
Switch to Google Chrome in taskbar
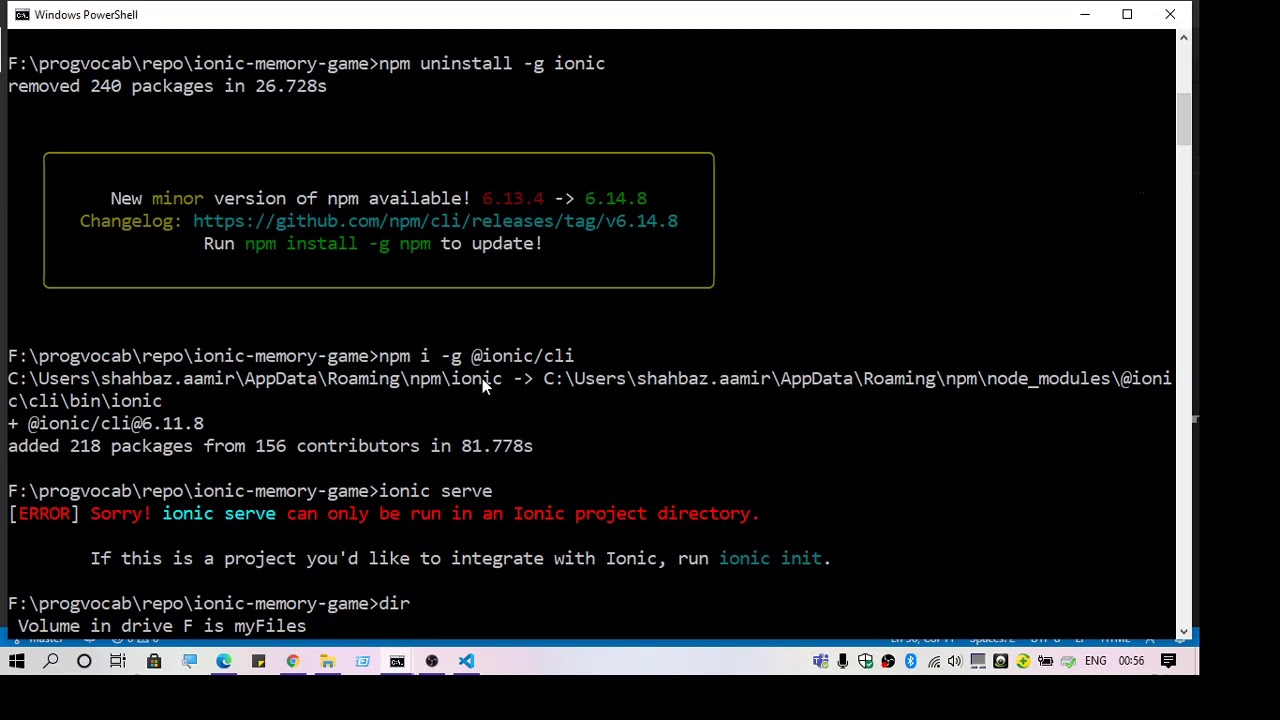[x=292, y=661]
